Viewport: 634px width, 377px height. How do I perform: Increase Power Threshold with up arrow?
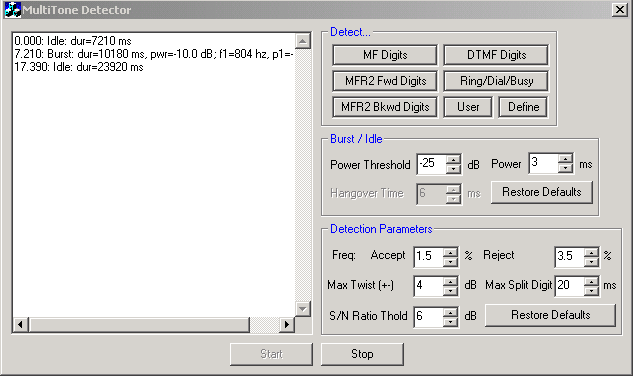click(x=454, y=159)
